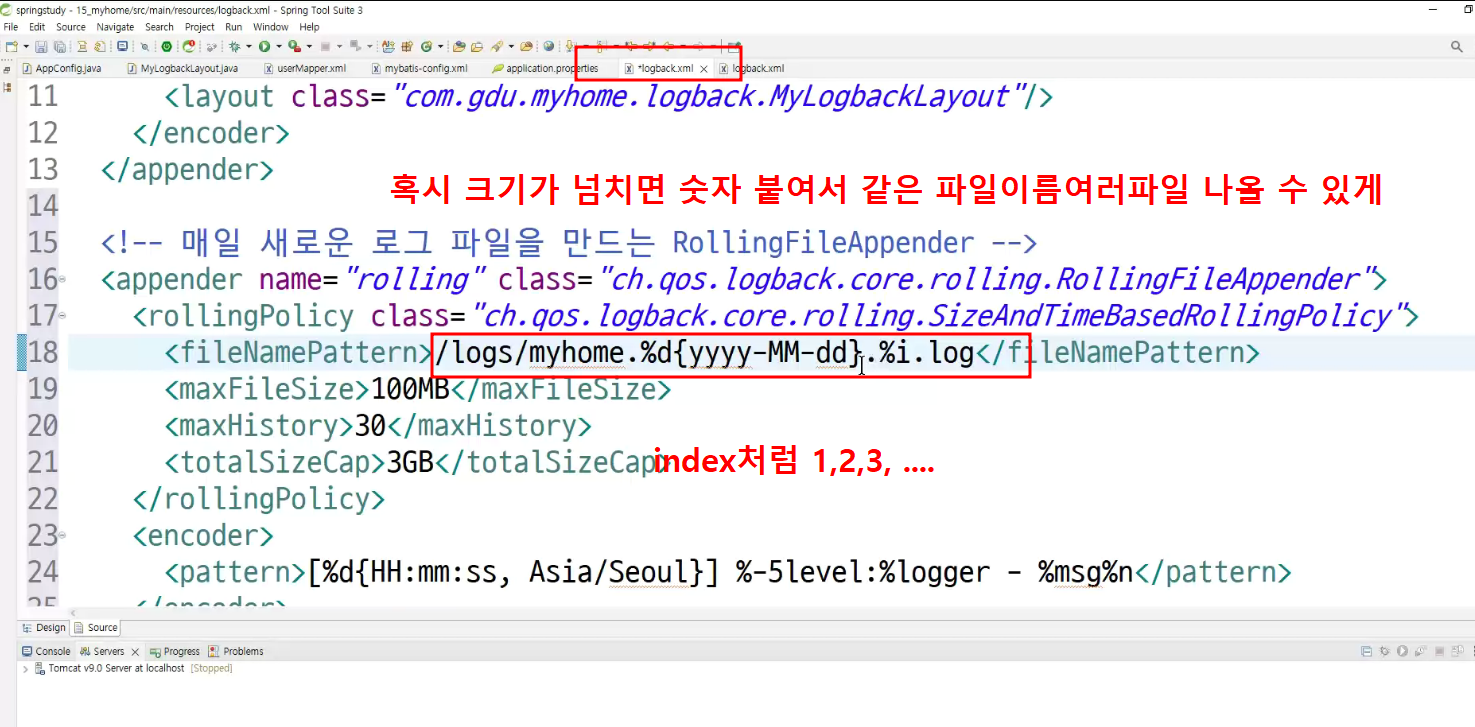Click the SizeAndTimeBasedRollingPolicy class value
1475x727 pixels.
(937, 316)
